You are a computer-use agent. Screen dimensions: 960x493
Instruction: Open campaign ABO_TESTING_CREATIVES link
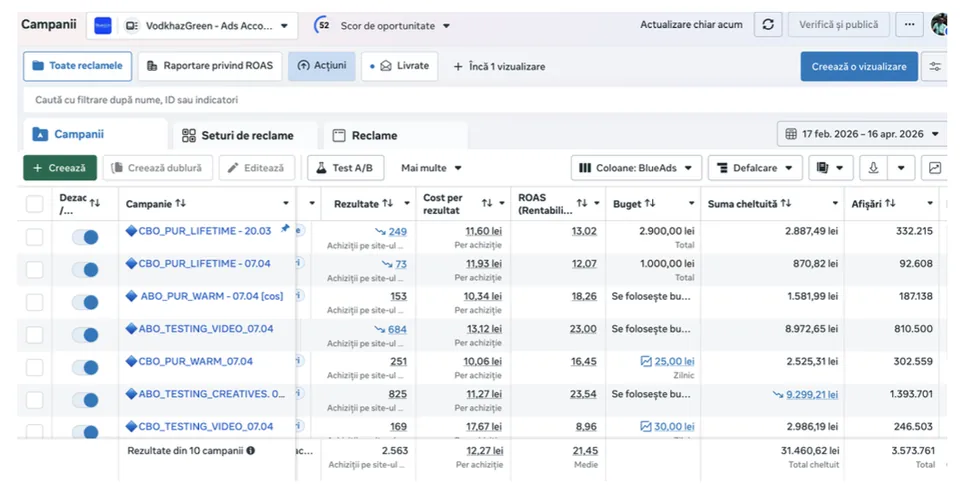coord(211,394)
